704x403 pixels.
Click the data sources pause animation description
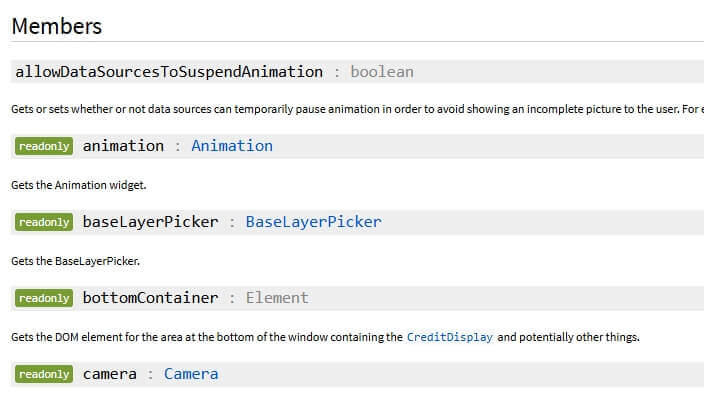tap(357, 109)
